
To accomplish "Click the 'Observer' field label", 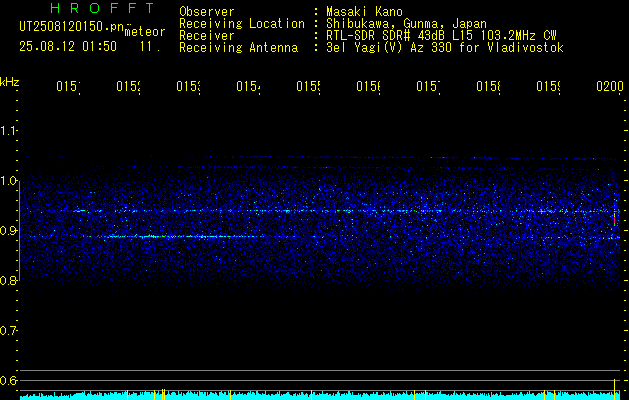I will point(207,11).
